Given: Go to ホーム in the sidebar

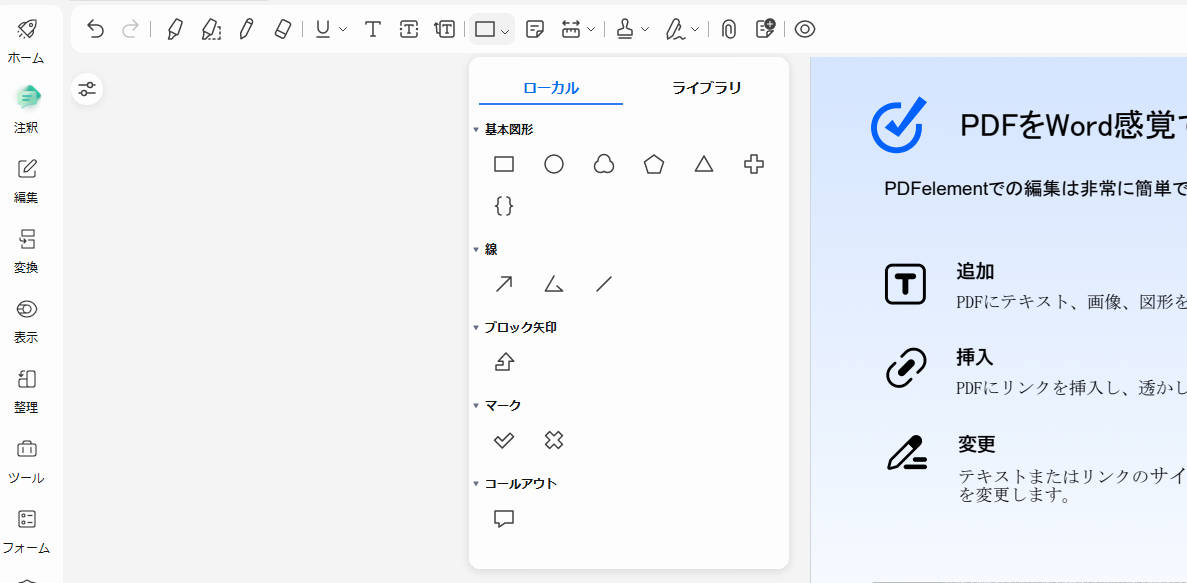Looking at the screenshot, I should pyautogui.click(x=26, y=40).
